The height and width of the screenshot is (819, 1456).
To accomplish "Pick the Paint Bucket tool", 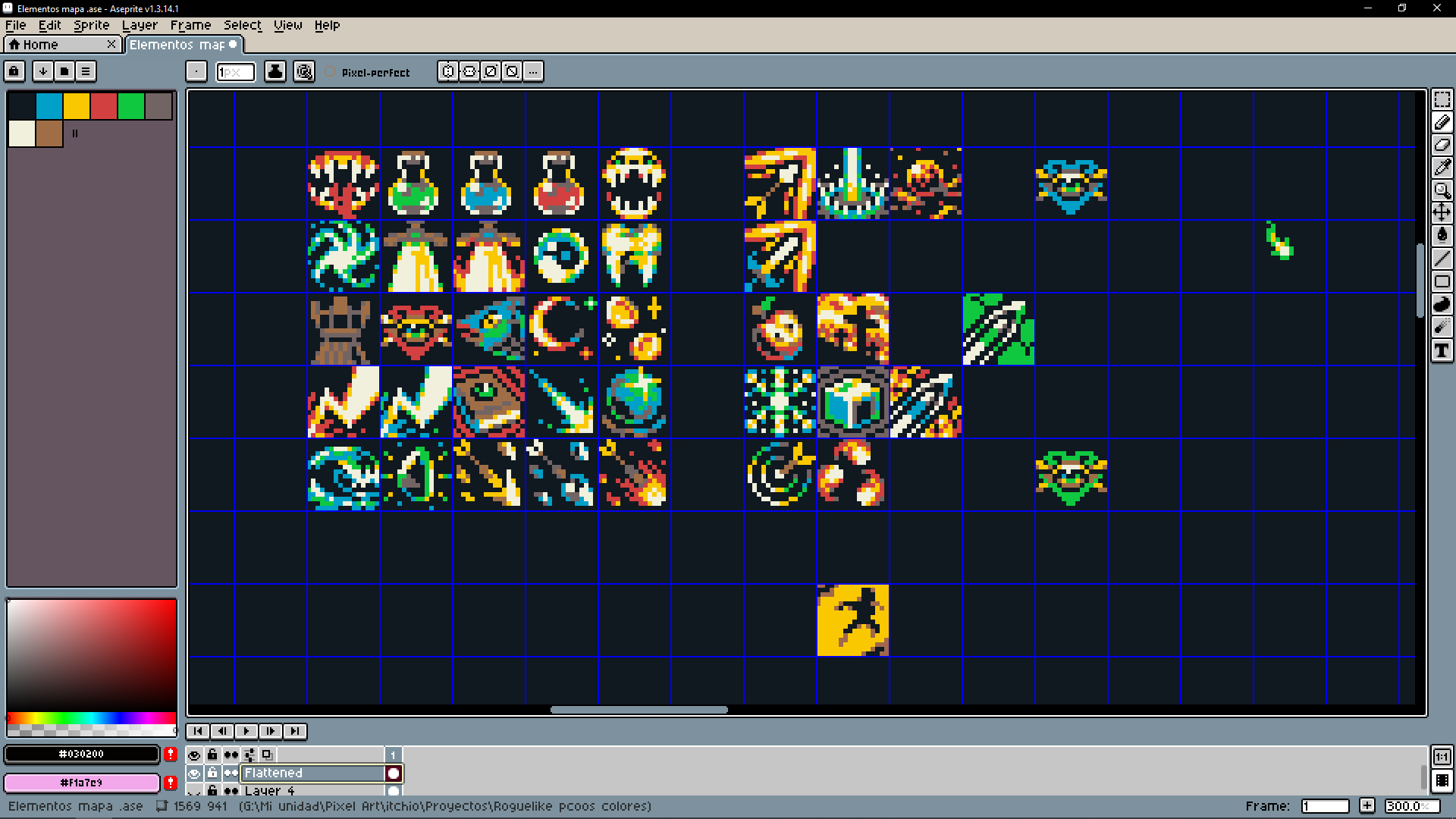I will 1442,235.
